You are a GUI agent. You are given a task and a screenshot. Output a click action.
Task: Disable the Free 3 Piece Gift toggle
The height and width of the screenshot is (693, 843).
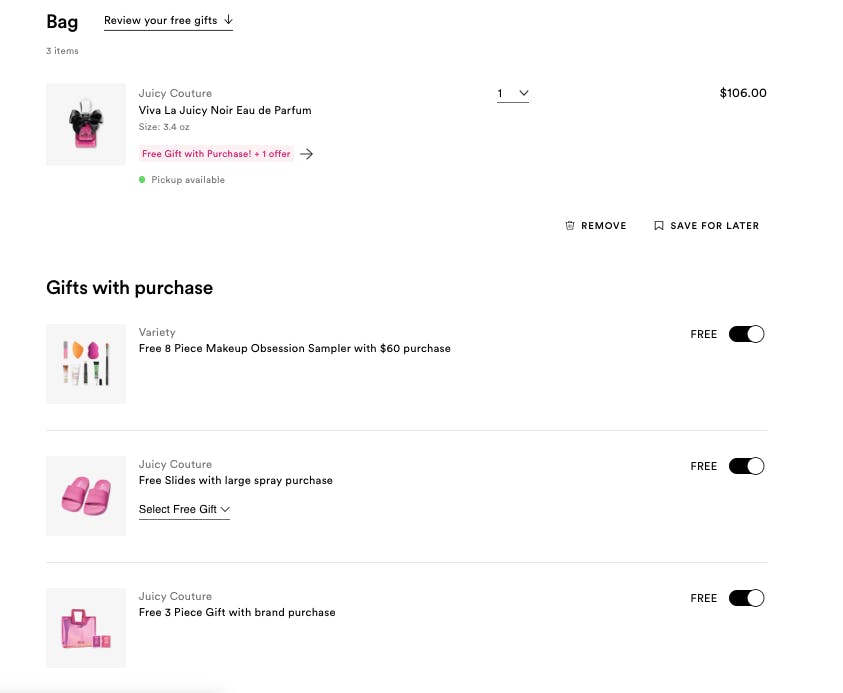tap(746, 598)
